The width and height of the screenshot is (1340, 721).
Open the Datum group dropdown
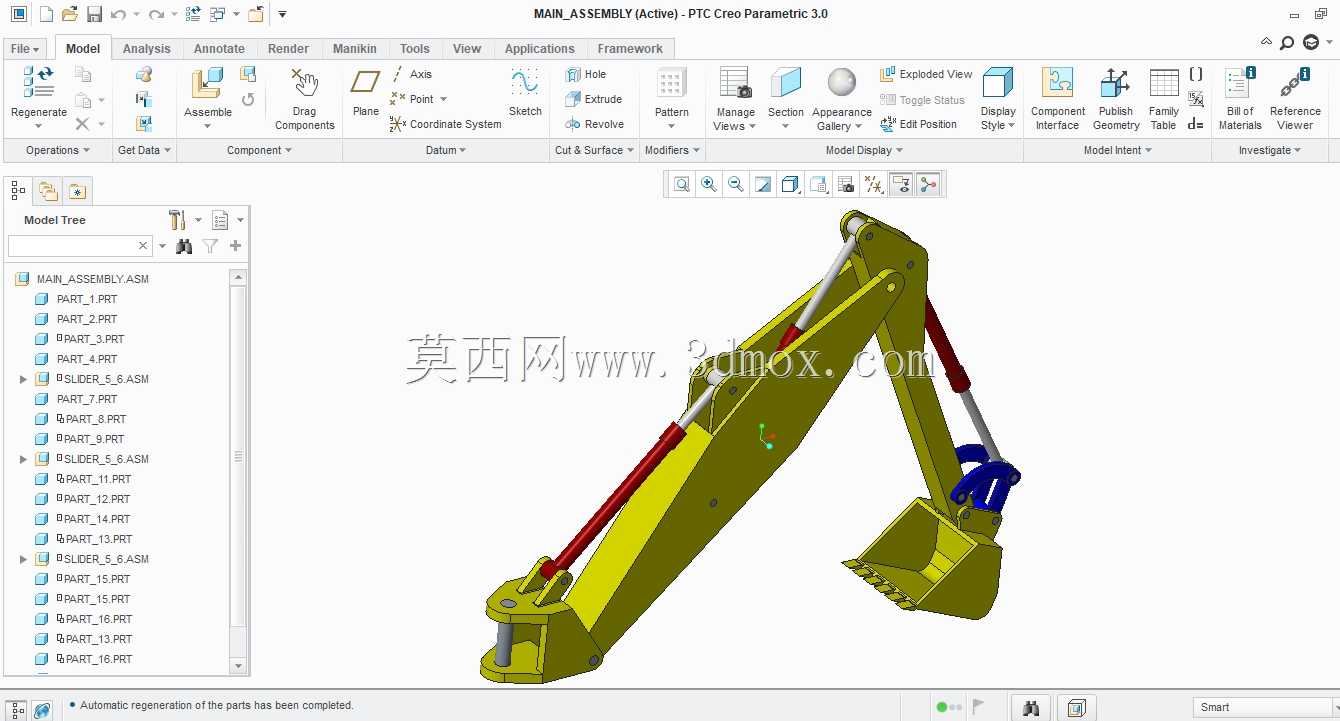coord(446,150)
